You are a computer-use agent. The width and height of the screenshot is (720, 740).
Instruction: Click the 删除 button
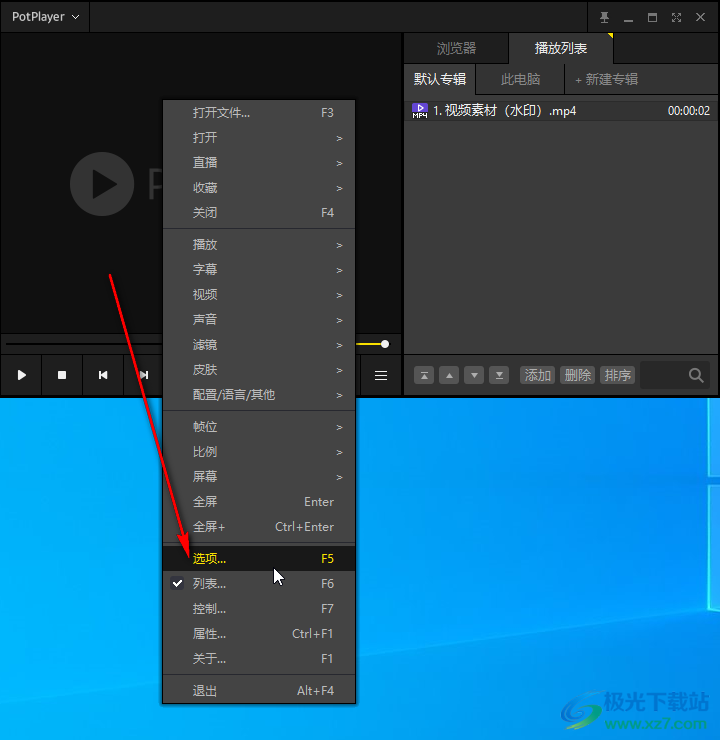pyautogui.click(x=578, y=376)
